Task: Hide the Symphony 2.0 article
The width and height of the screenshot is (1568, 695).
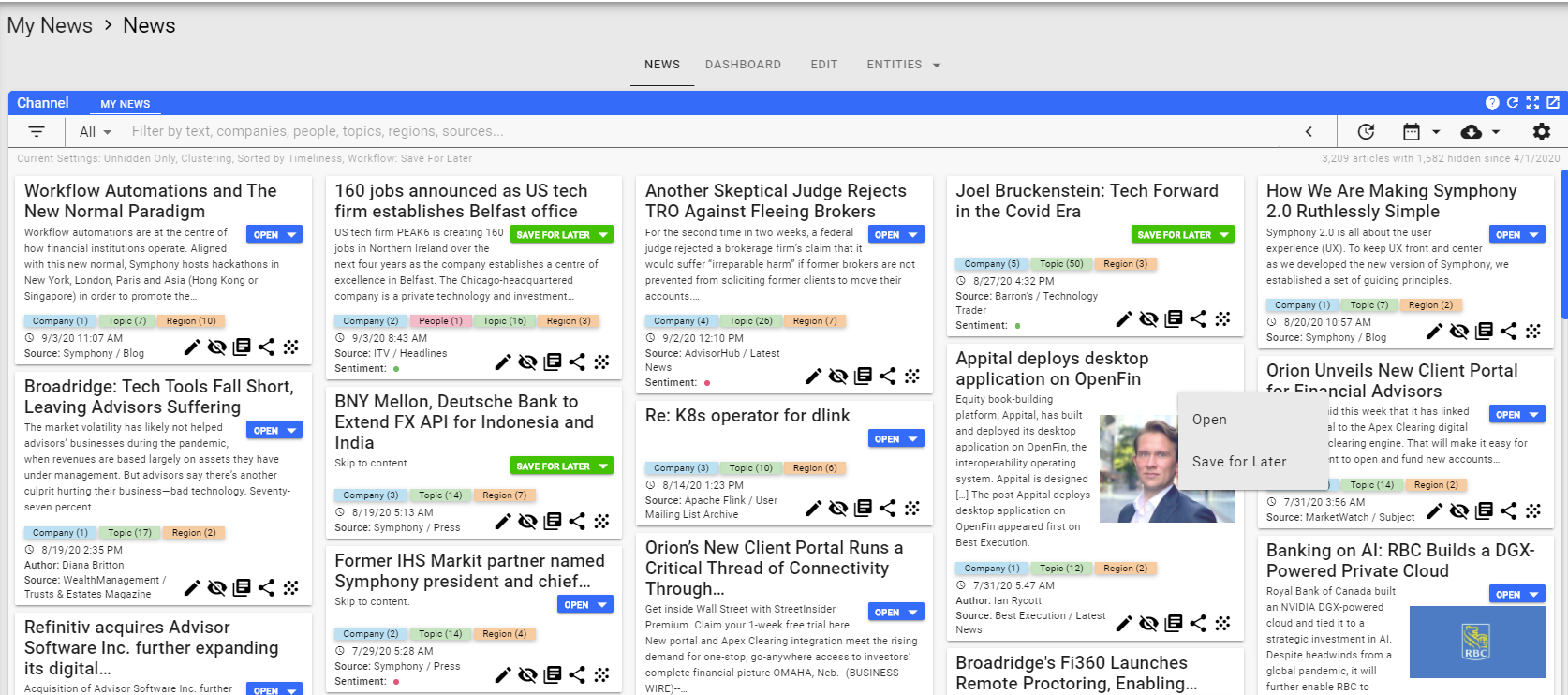Action: pyautogui.click(x=1459, y=332)
